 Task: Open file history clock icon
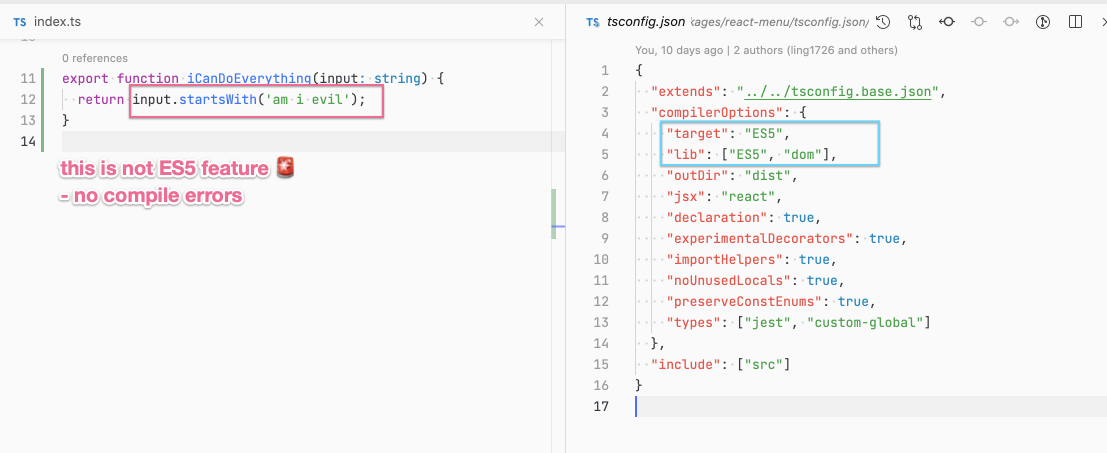882,23
